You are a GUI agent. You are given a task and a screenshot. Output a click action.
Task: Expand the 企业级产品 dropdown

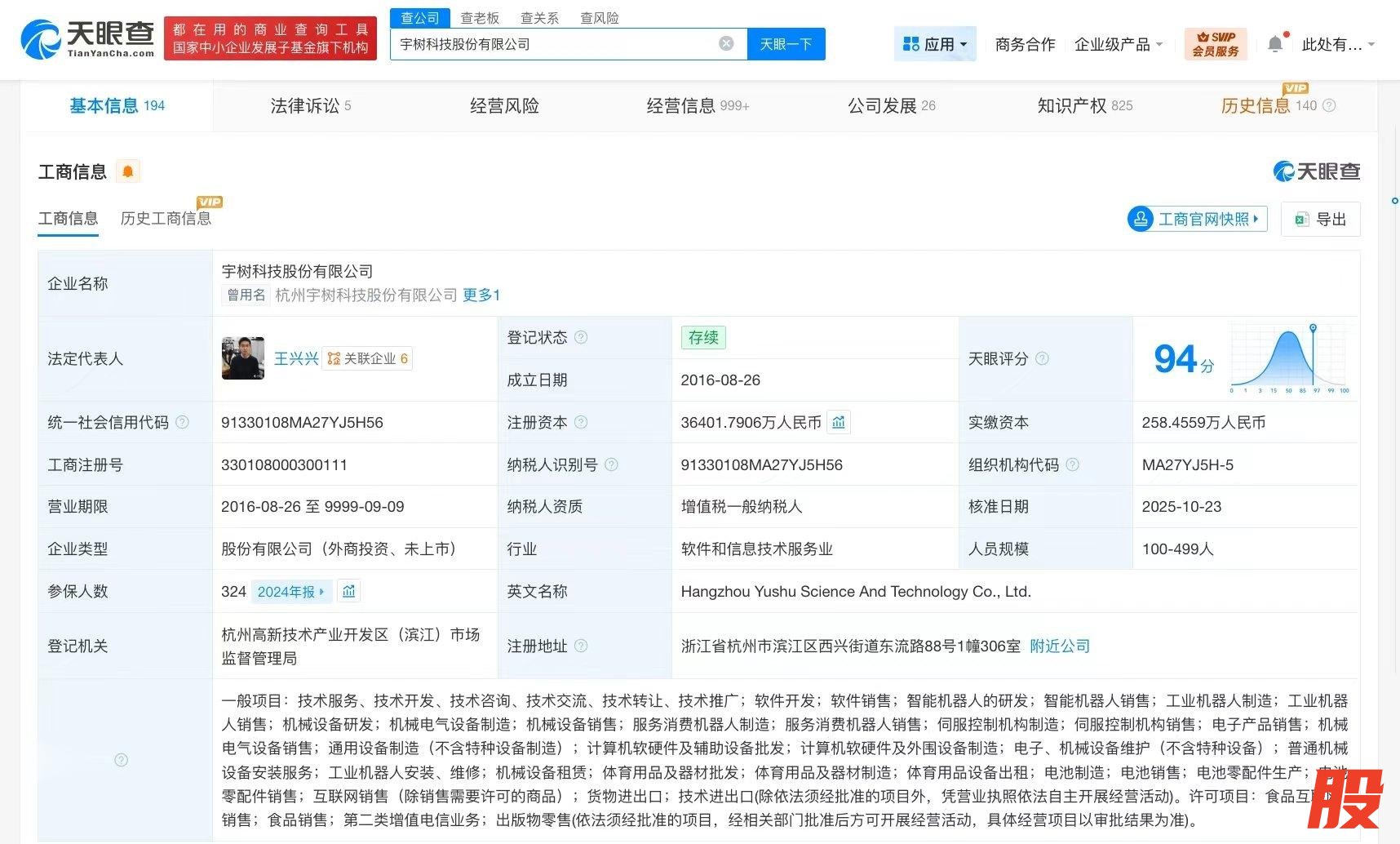click(1118, 44)
